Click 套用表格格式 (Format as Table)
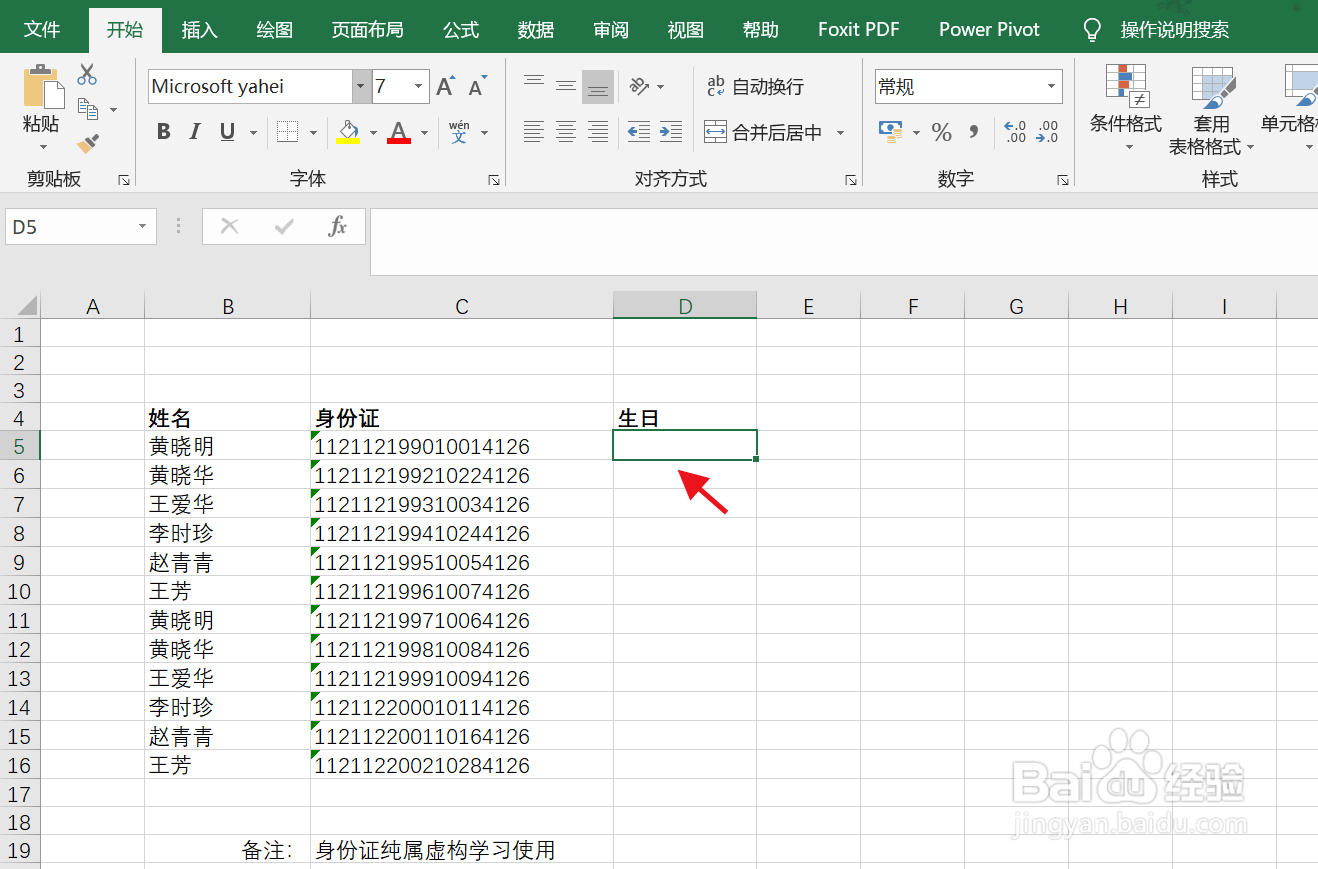Image resolution: width=1318 pixels, height=869 pixels. click(1213, 110)
